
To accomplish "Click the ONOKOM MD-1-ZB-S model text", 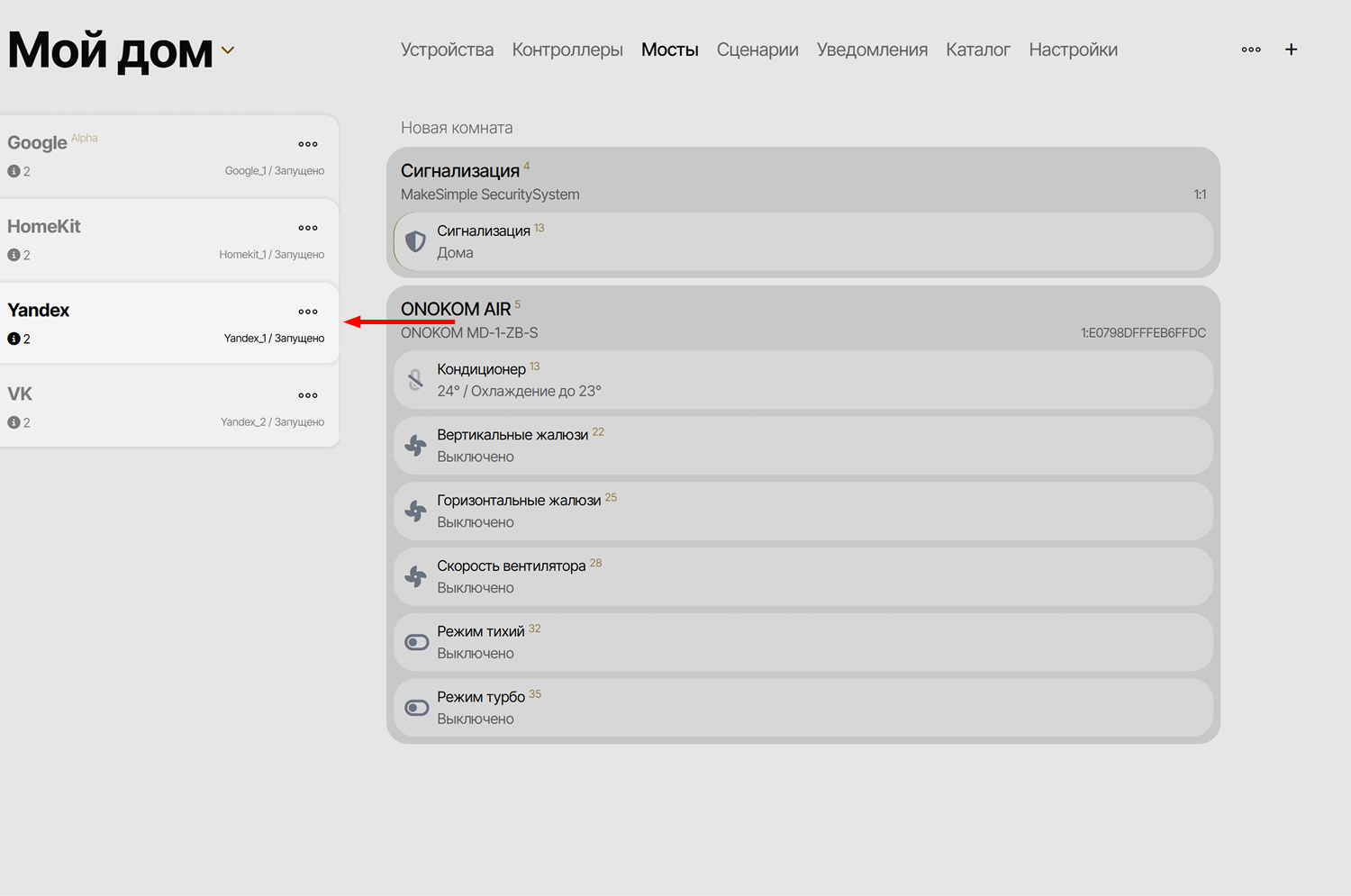I will [x=469, y=333].
